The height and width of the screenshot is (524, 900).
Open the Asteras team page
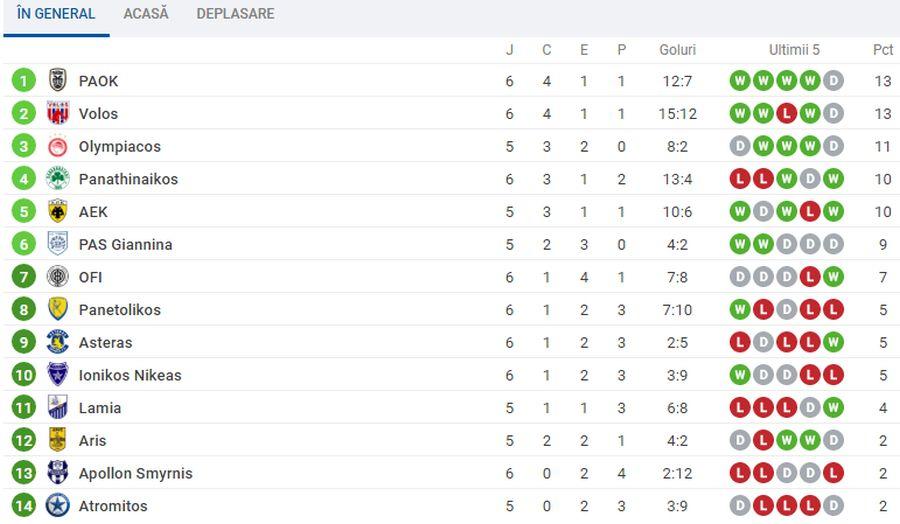[x=106, y=343]
